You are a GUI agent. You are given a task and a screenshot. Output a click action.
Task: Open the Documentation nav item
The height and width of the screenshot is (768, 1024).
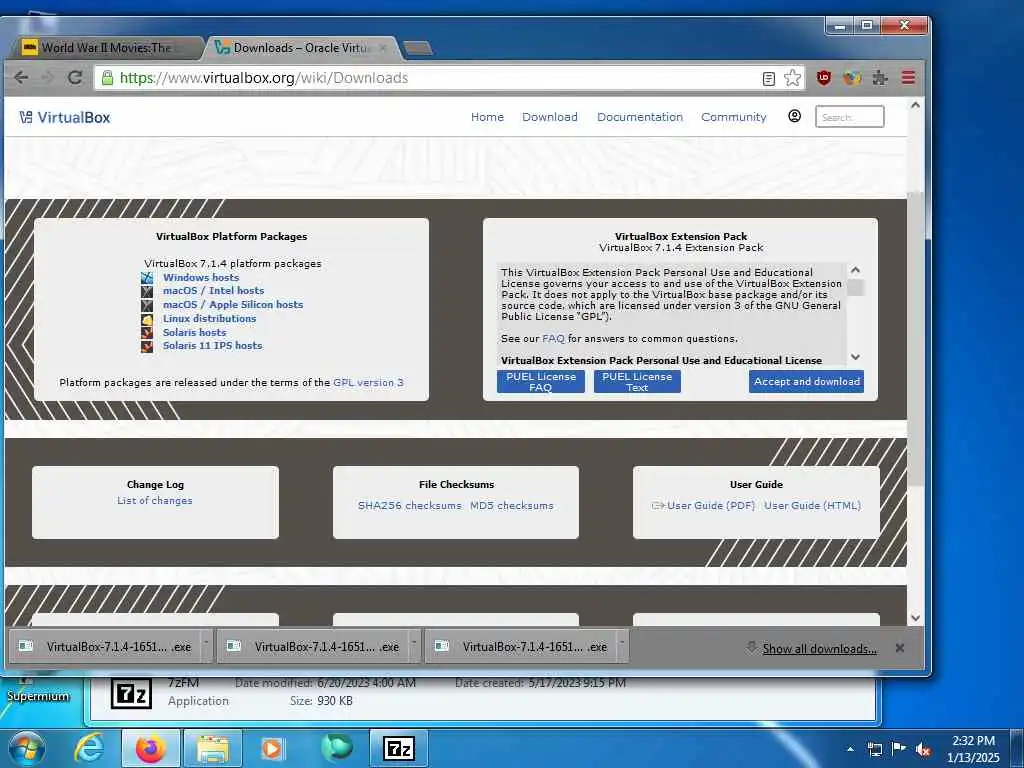[x=640, y=117]
